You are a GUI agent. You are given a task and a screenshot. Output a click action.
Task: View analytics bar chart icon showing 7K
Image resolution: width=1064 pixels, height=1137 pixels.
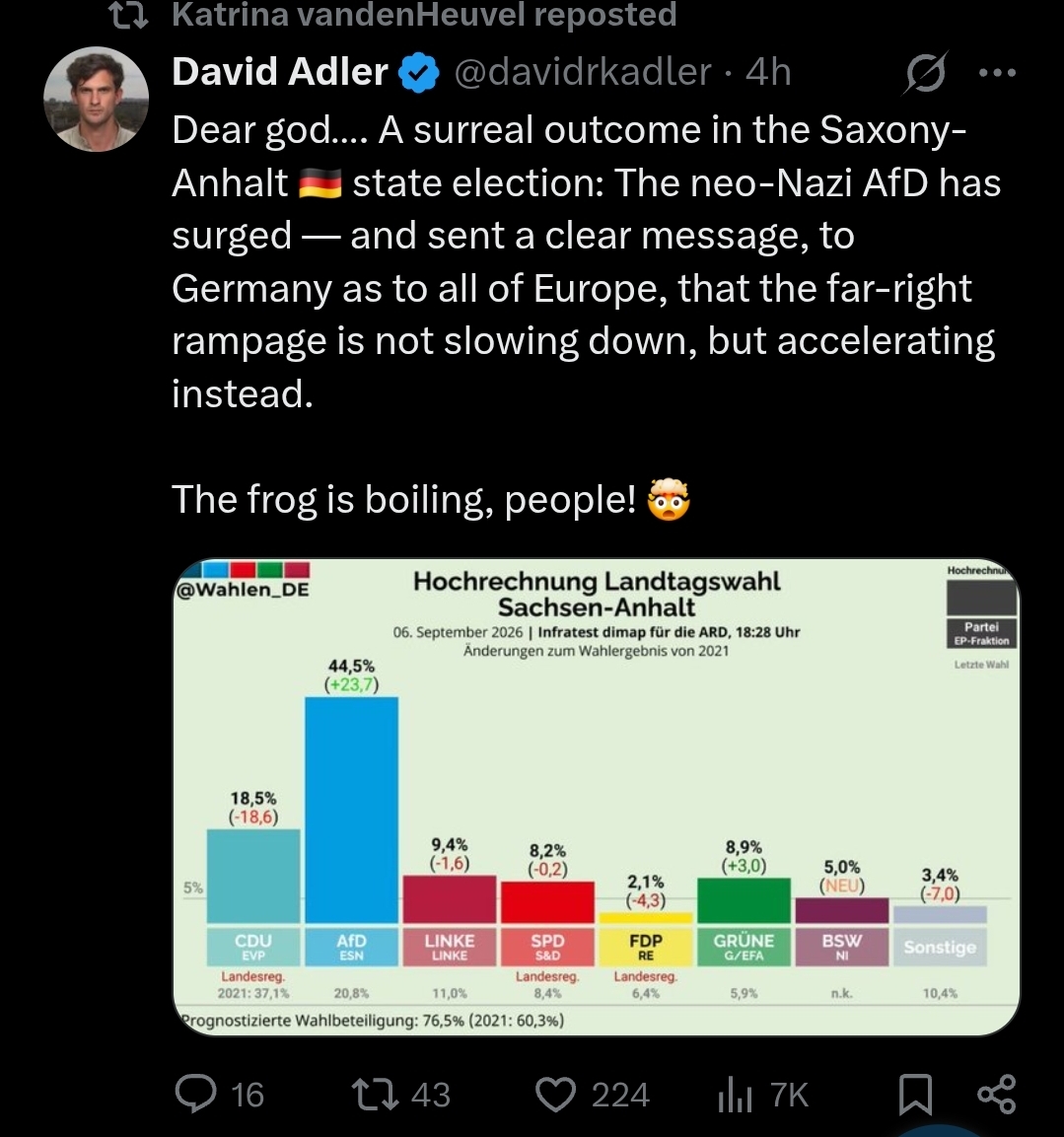pos(735,1095)
